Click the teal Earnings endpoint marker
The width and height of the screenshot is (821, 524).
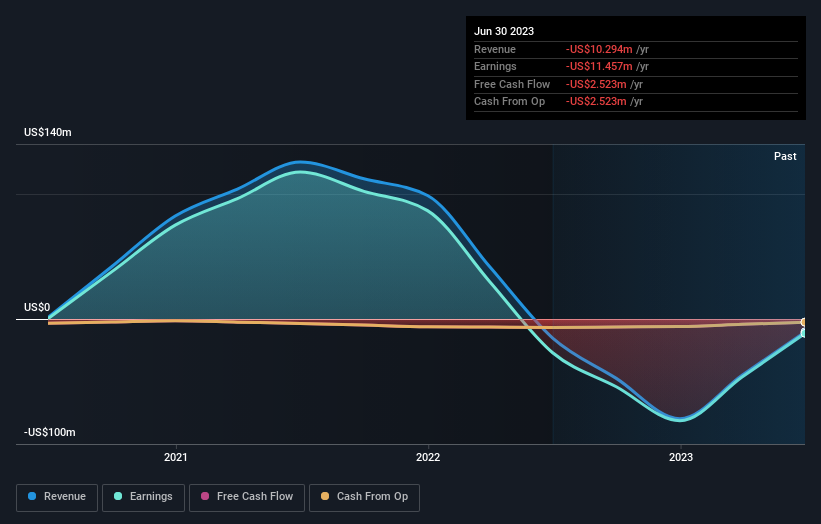pos(804,333)
